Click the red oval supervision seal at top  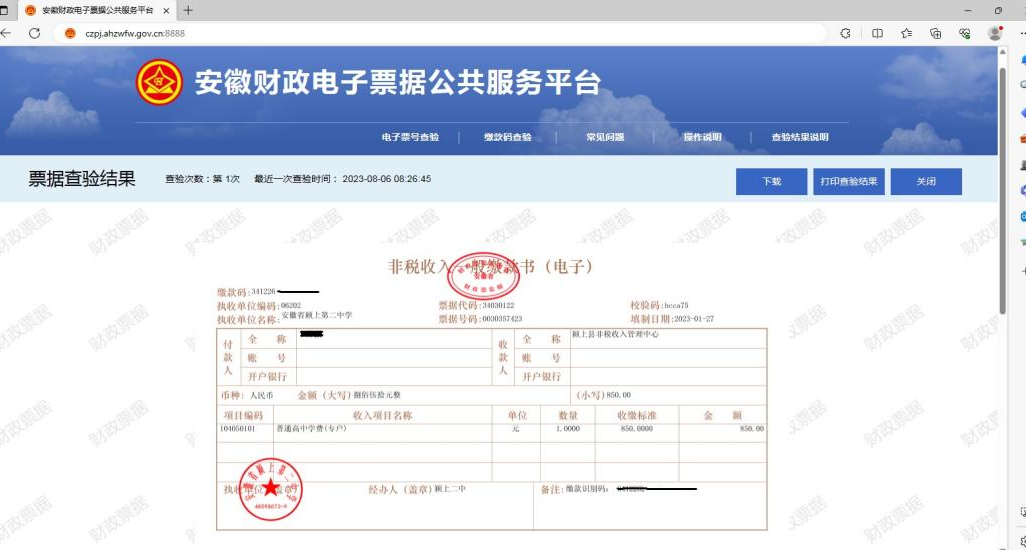click(x=483, y=276)
